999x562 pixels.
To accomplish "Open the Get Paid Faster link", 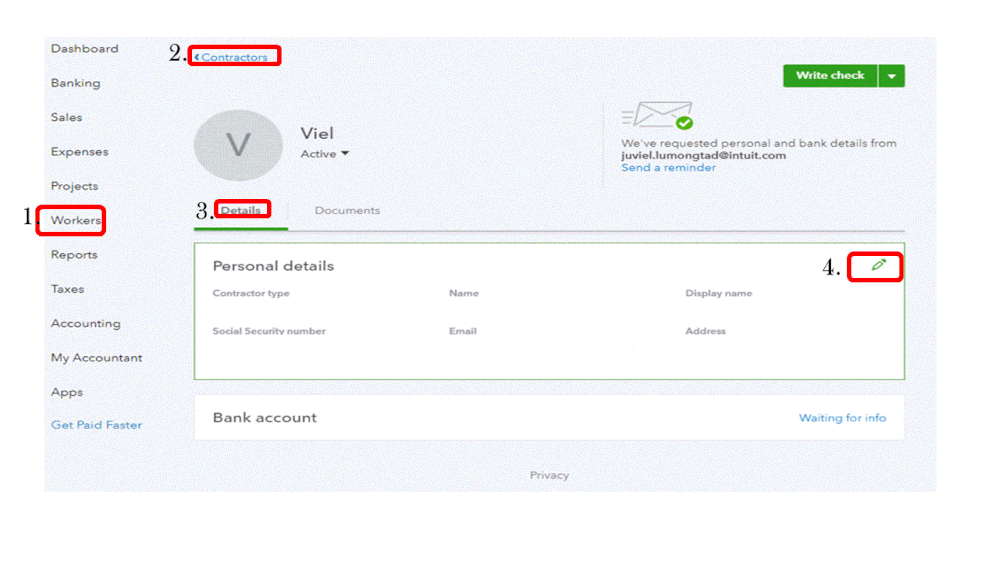I will click(97, 425).
